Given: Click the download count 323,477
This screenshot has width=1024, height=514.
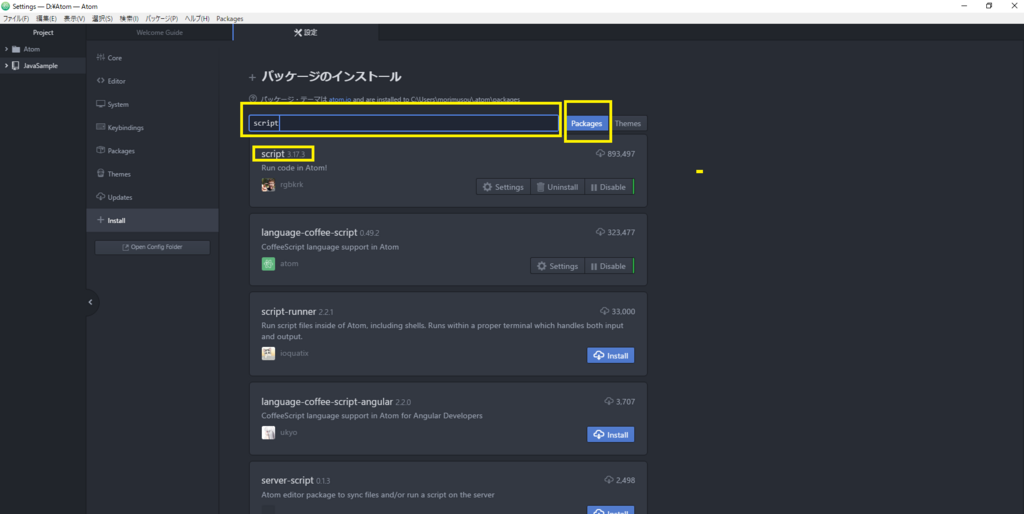Looking at the screenshot, I should tap(620, 233).
